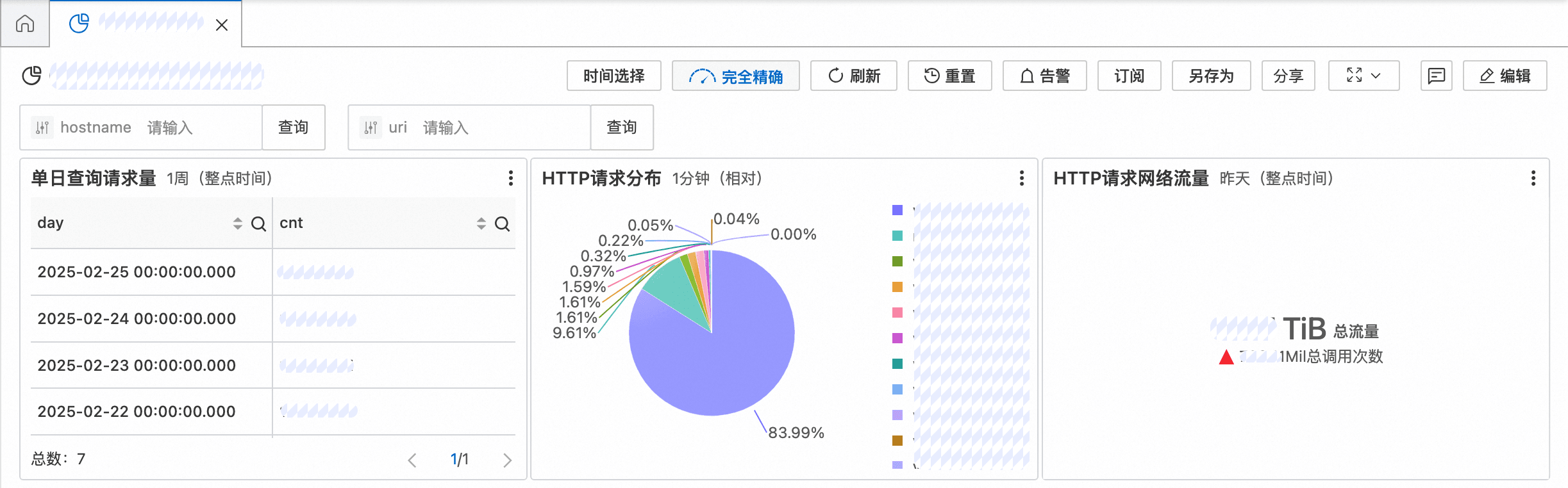
Task: Click the teal legend color swatch
Action: (x=897, y=236)
